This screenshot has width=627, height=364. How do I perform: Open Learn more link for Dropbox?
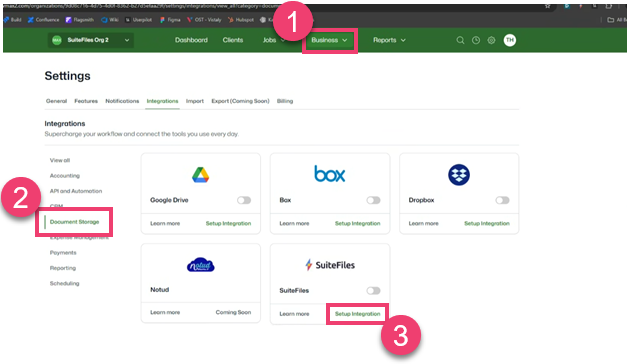(x=423, y=224)
